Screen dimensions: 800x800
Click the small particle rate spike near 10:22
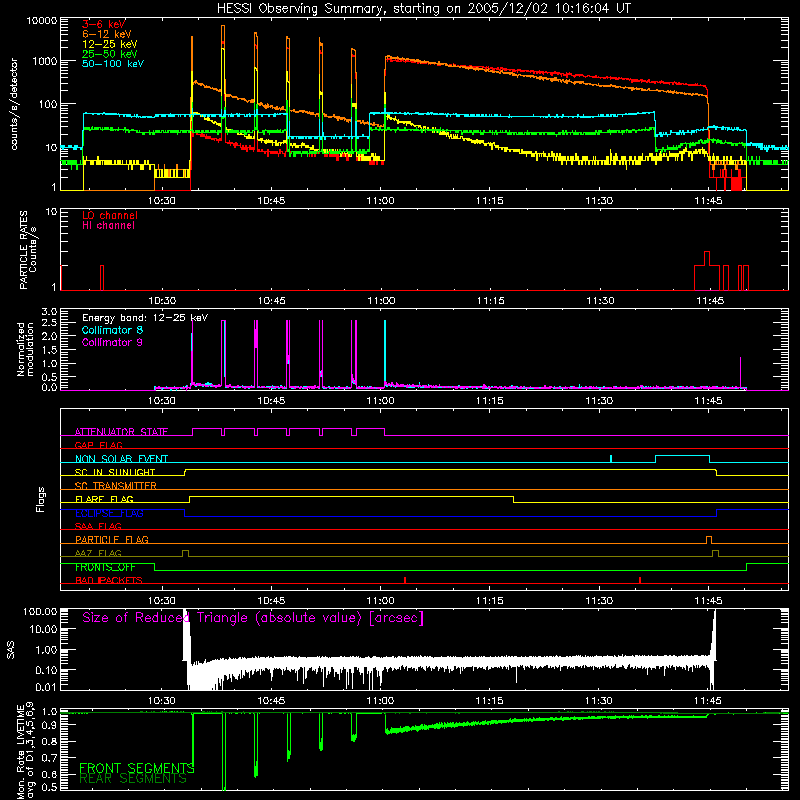[102, 278]
